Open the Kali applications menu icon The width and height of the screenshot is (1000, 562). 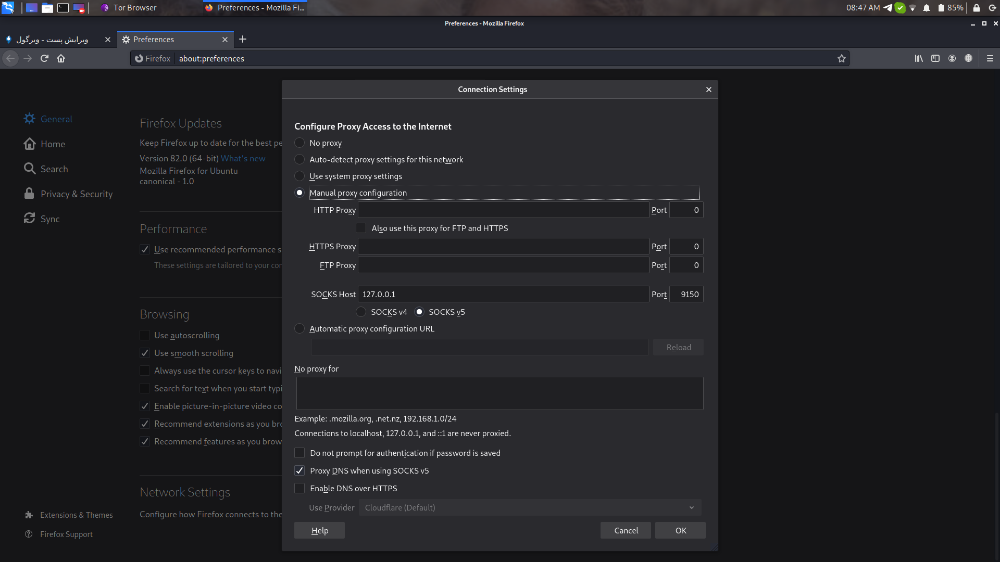8,8
